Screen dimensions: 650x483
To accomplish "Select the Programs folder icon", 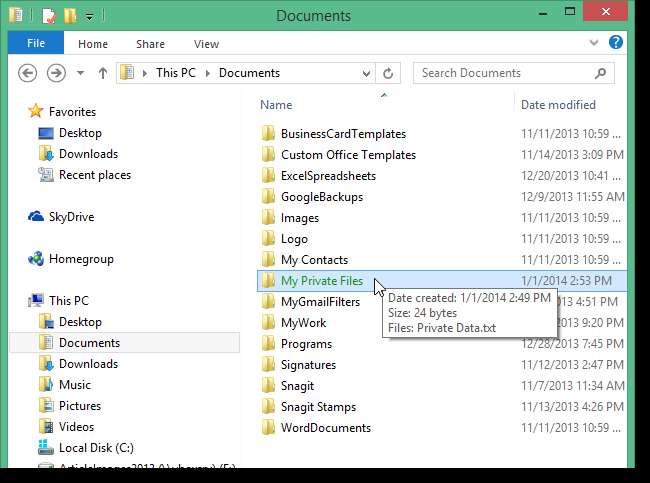I will point(268,344).
